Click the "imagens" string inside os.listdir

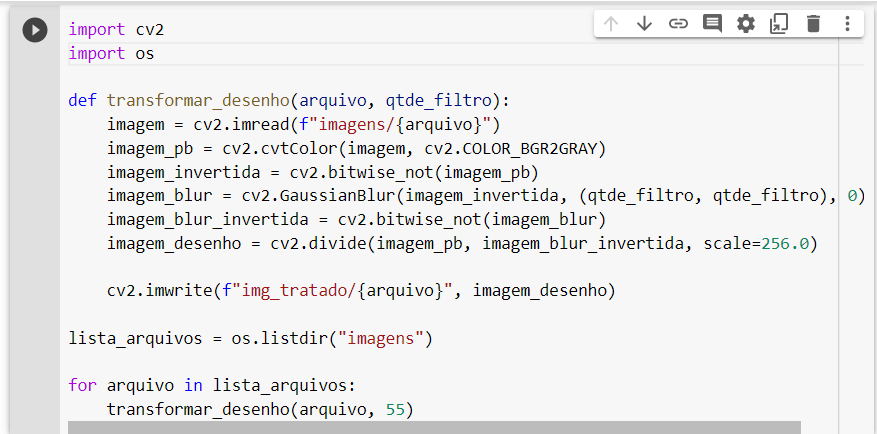click(x=381, y=339)
